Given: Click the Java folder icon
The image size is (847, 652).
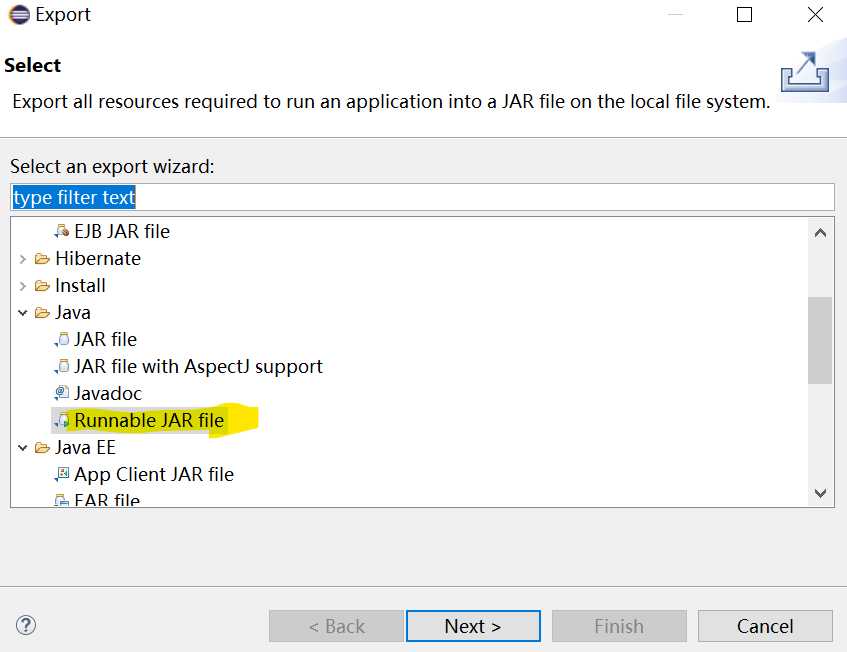Looking at the screenshot, I should 42,313.
